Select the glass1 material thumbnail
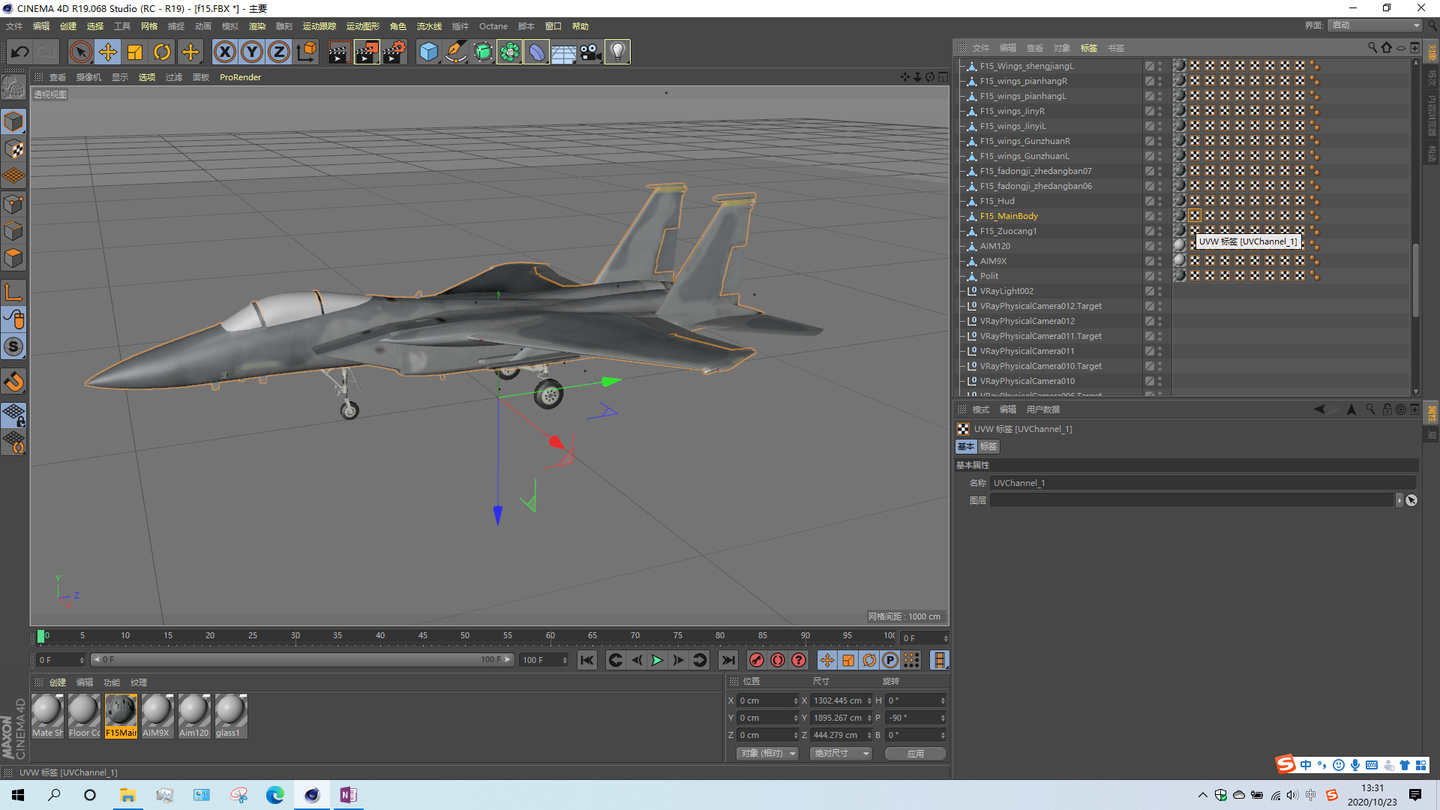 pos(230,716)
